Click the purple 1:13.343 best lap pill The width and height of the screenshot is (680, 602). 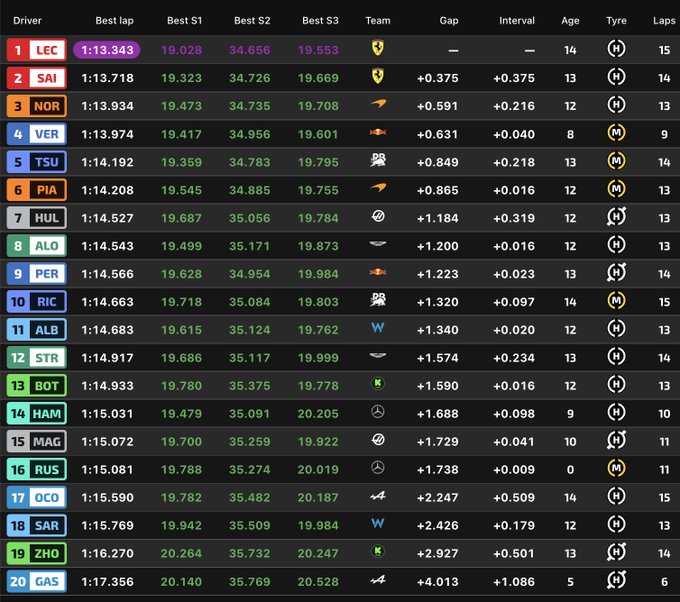coord(107,50)
